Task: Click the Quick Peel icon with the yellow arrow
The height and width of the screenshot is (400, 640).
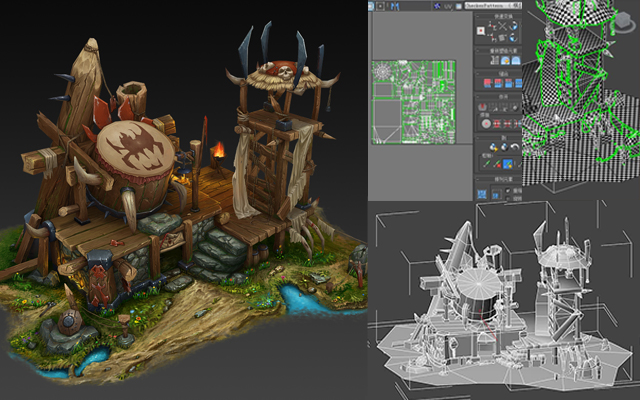Action: click(493, 147)
